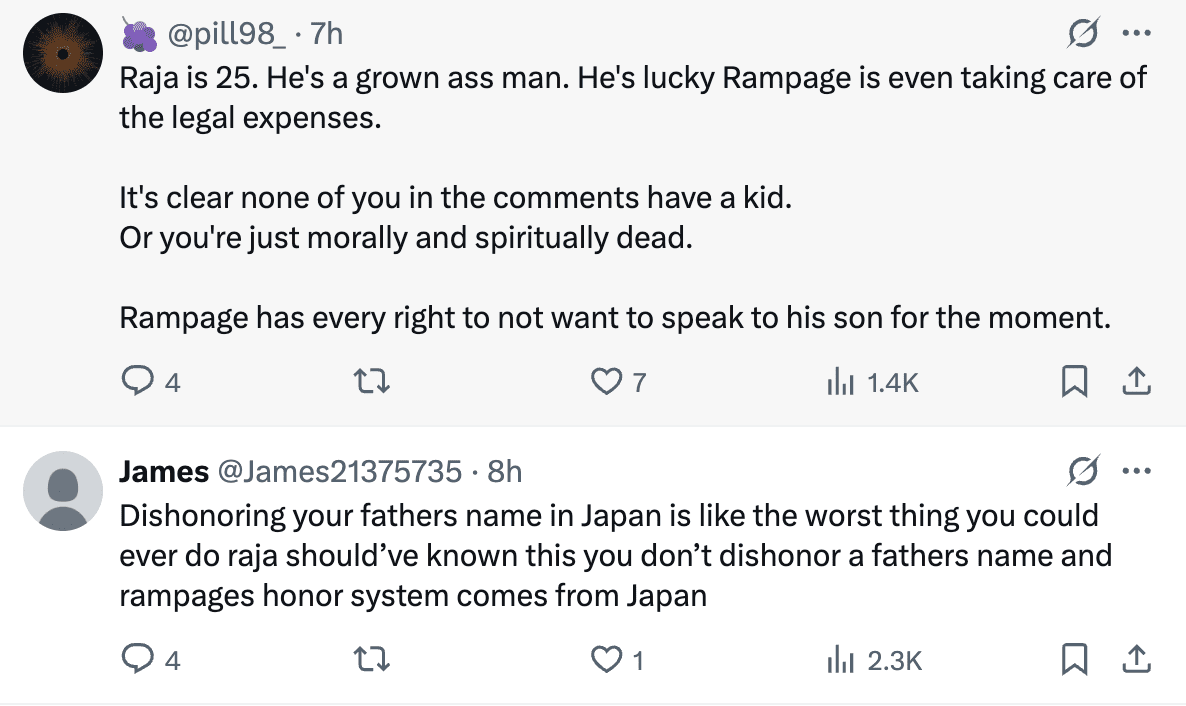This screenshot has width=1186, height=706.
Task: Open more options for the @pill98_ tweet
Action: [x=1135, y=35]
